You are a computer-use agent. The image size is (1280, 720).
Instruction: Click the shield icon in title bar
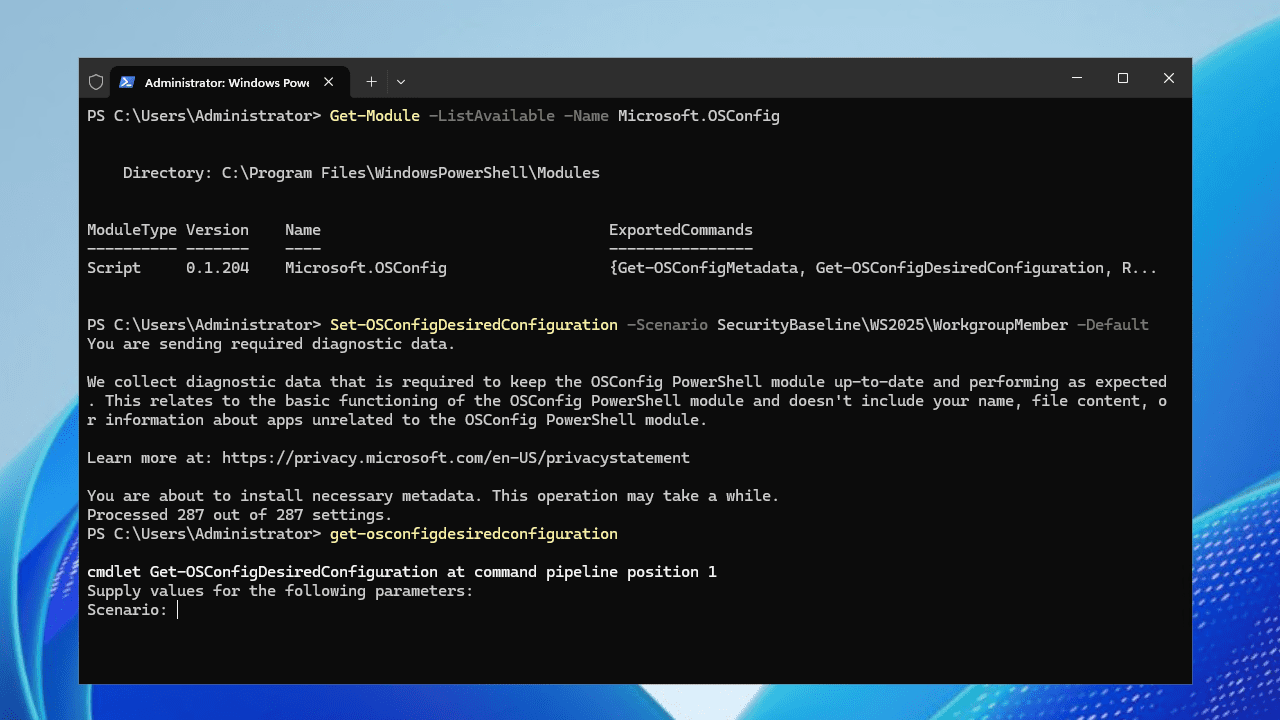[96, 82]
